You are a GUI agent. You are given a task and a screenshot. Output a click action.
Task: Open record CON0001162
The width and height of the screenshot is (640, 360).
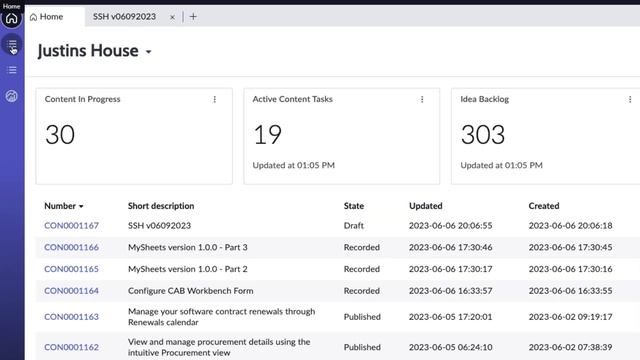point(71,347)
